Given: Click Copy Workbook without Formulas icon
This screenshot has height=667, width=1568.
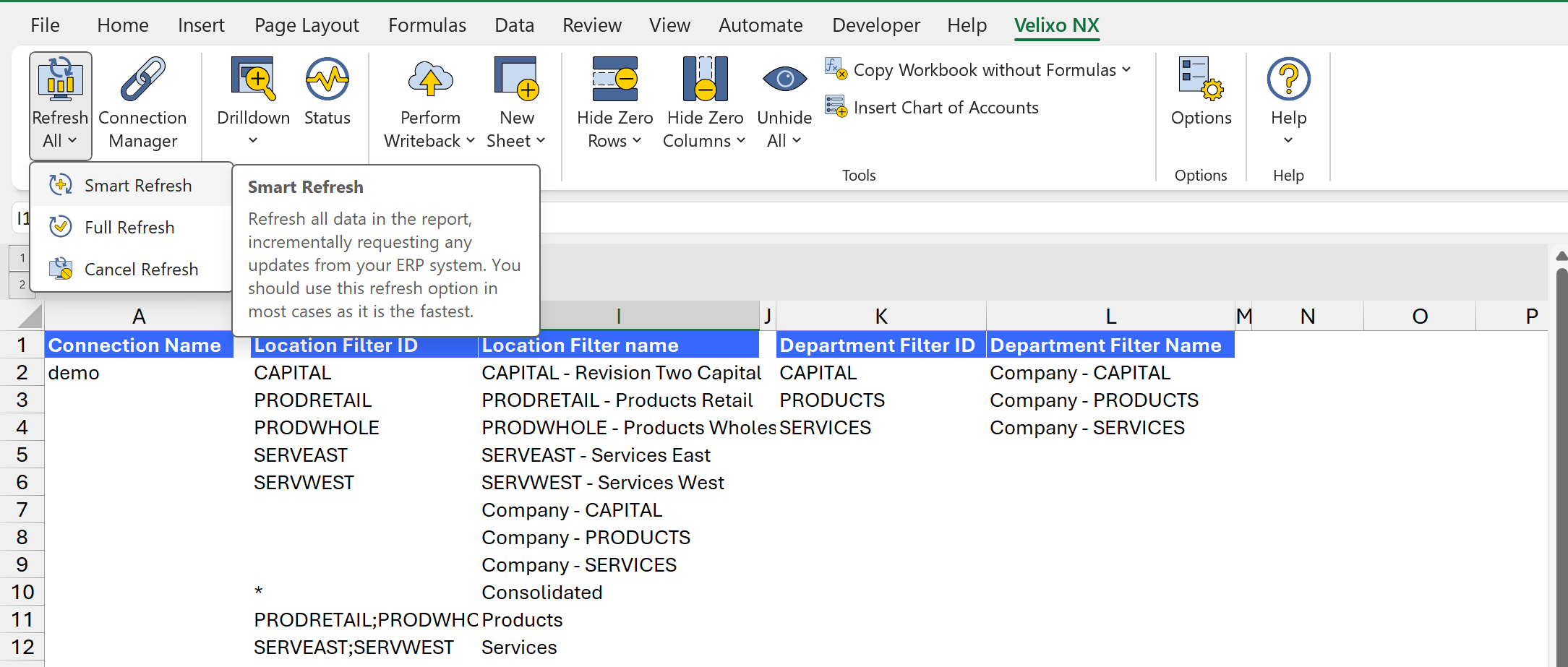Looking at the screenshot, I should click(x=836, y=69).
